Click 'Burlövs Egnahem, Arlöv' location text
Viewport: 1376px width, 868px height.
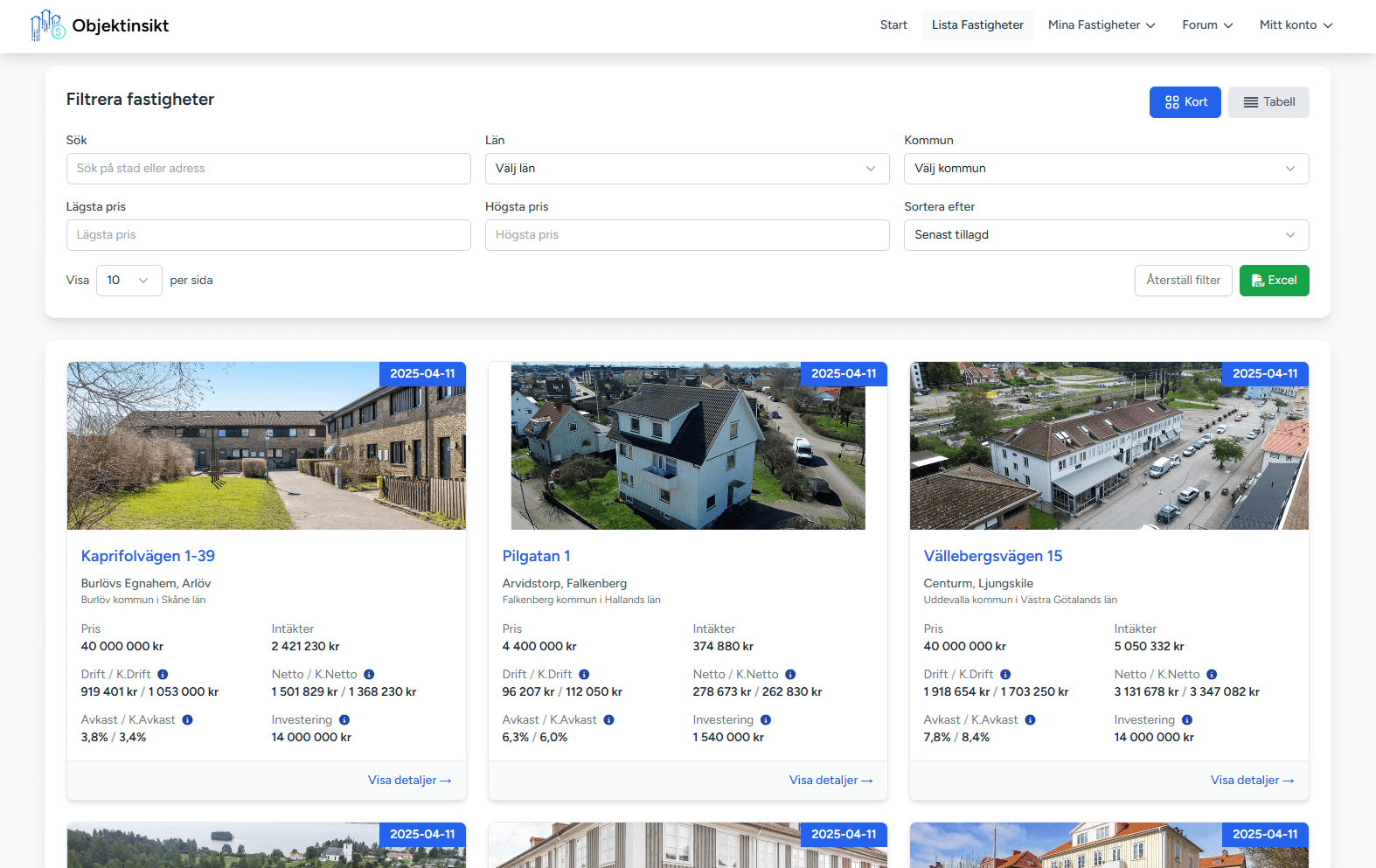click(x=146, y=583)
